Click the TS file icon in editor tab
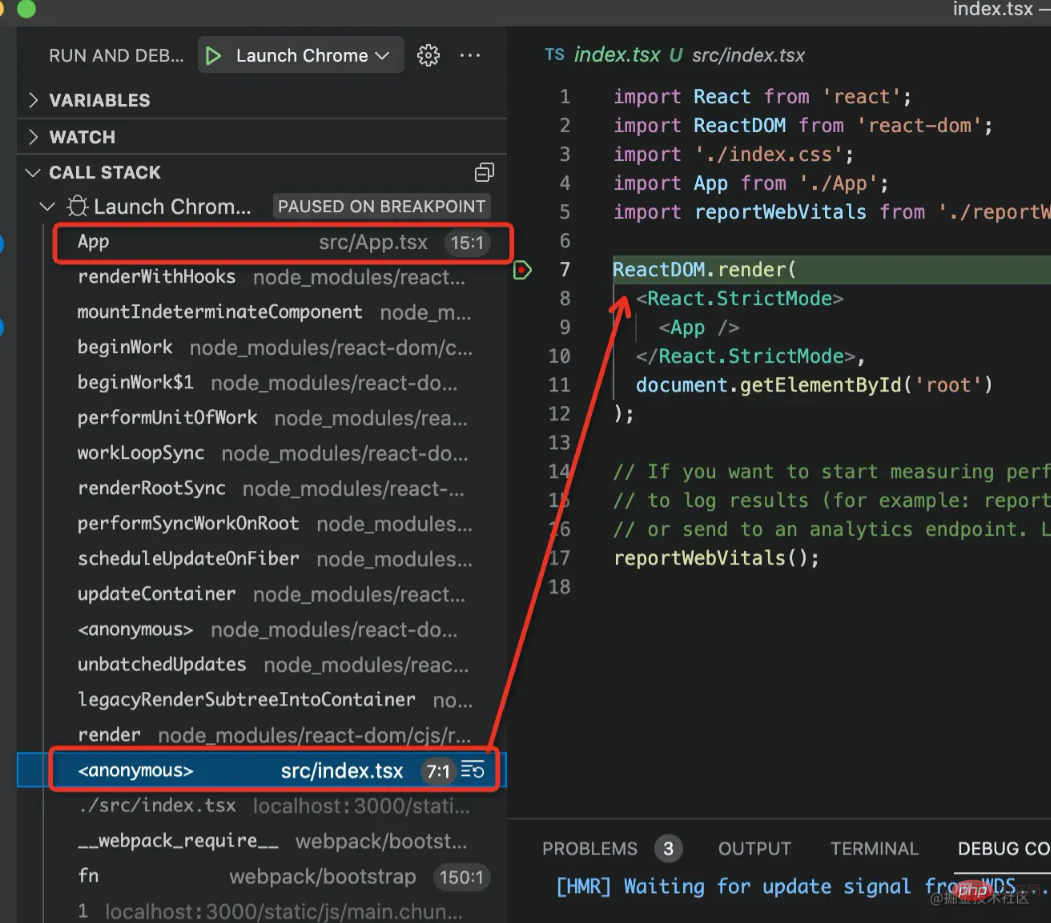Viewport: 1051px width, 923px height. [555, 55]
